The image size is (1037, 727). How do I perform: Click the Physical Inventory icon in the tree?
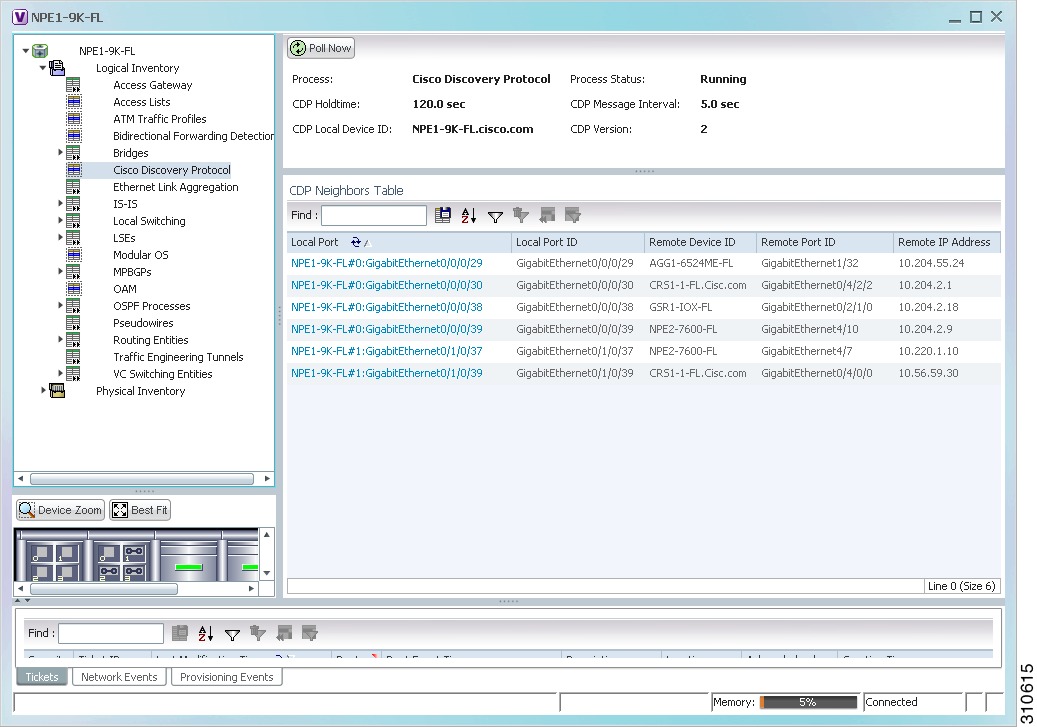(x=58, y=391)
